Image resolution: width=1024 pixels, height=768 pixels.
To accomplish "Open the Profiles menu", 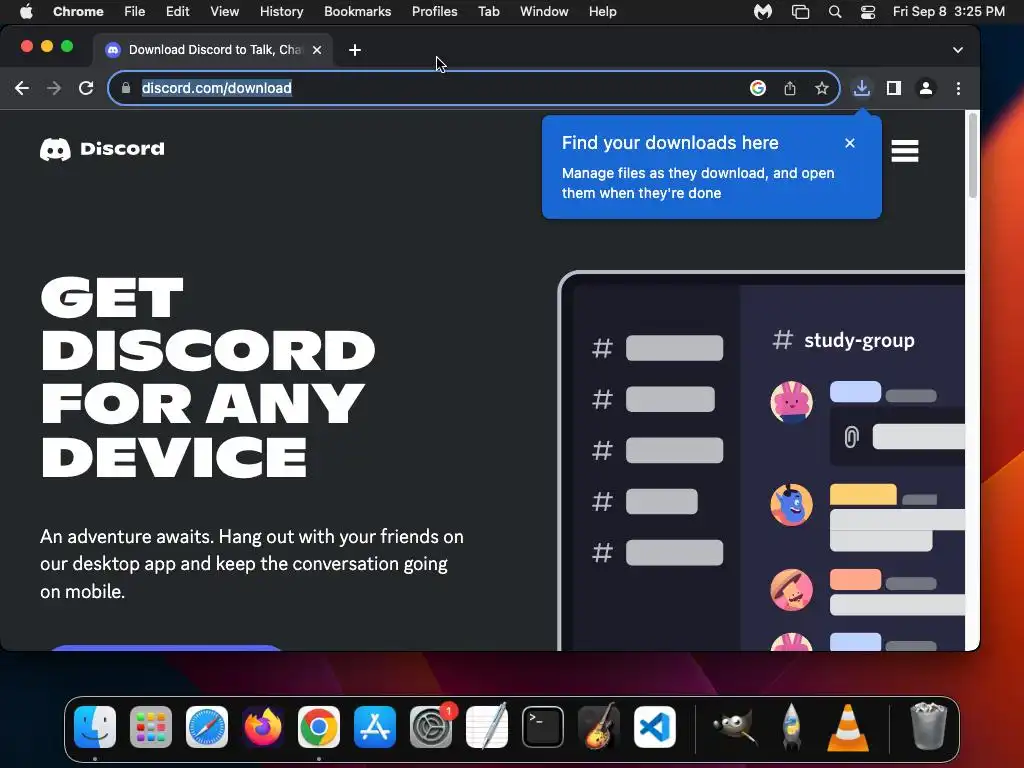I will click(x=434, y=11).
